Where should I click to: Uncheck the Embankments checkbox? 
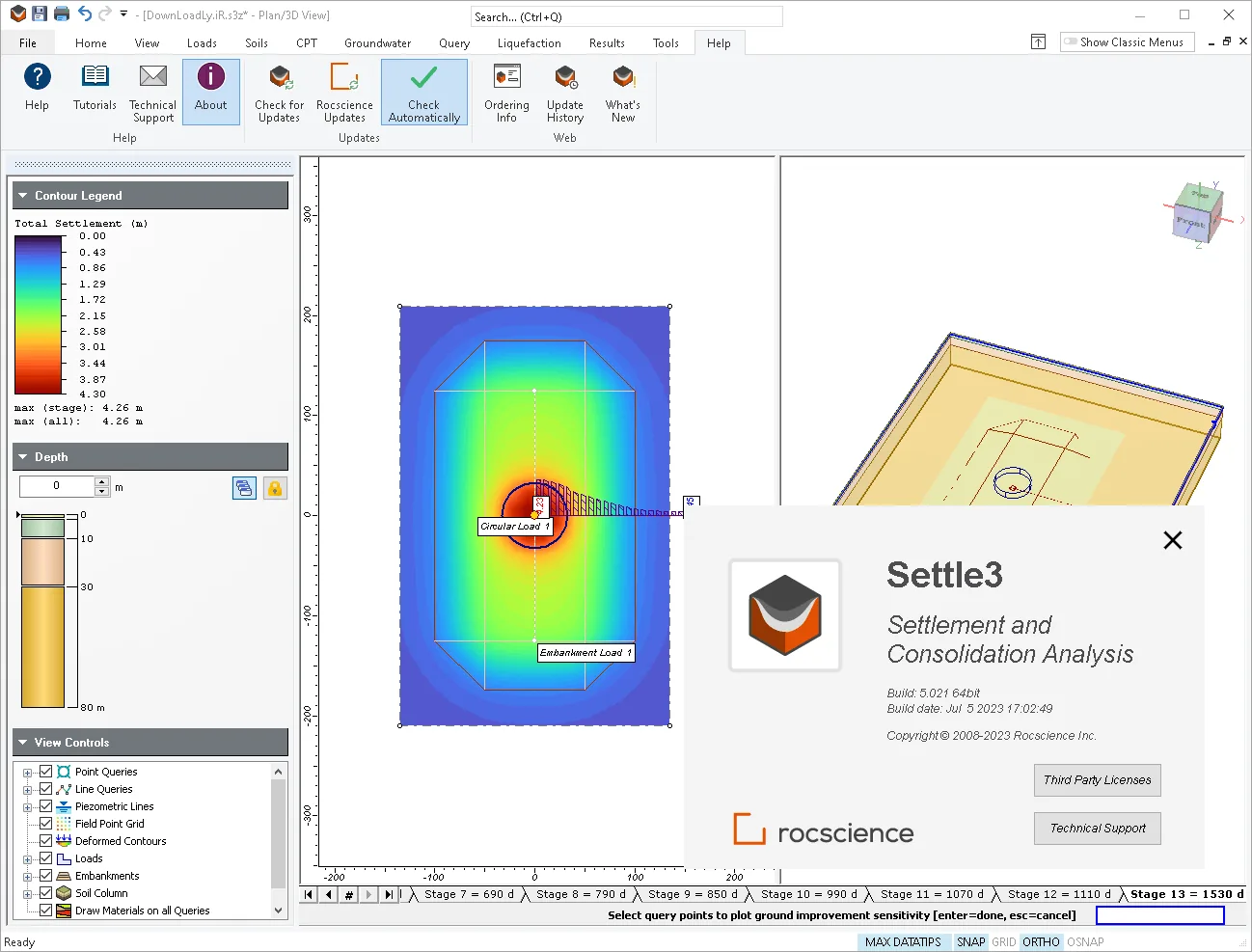[45, 876]
